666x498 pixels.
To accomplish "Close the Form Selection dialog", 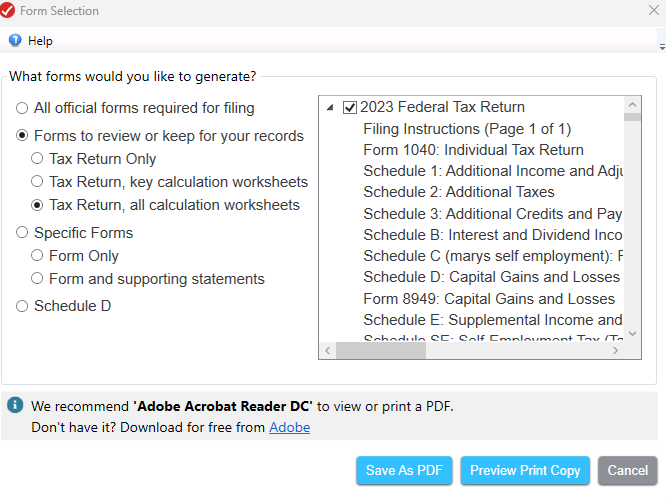I will click(x=653, y=11).
